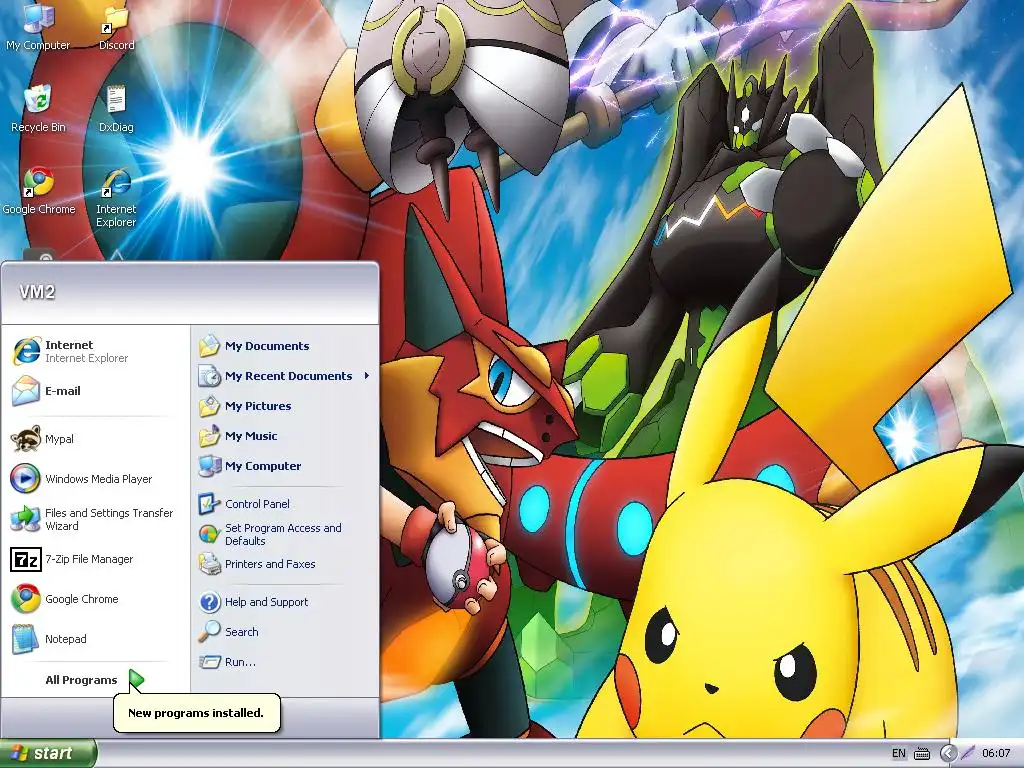Select the Recycle Bin desktop icon
Image resolution: width=1024 pixels, height=768 pixels.
[x=38, y=108]
